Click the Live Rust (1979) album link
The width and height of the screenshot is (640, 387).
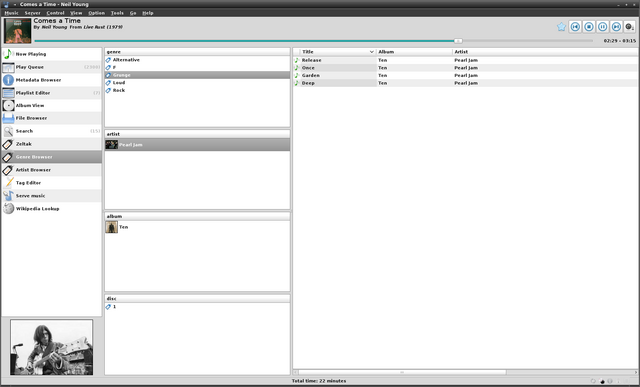[103, 27]
